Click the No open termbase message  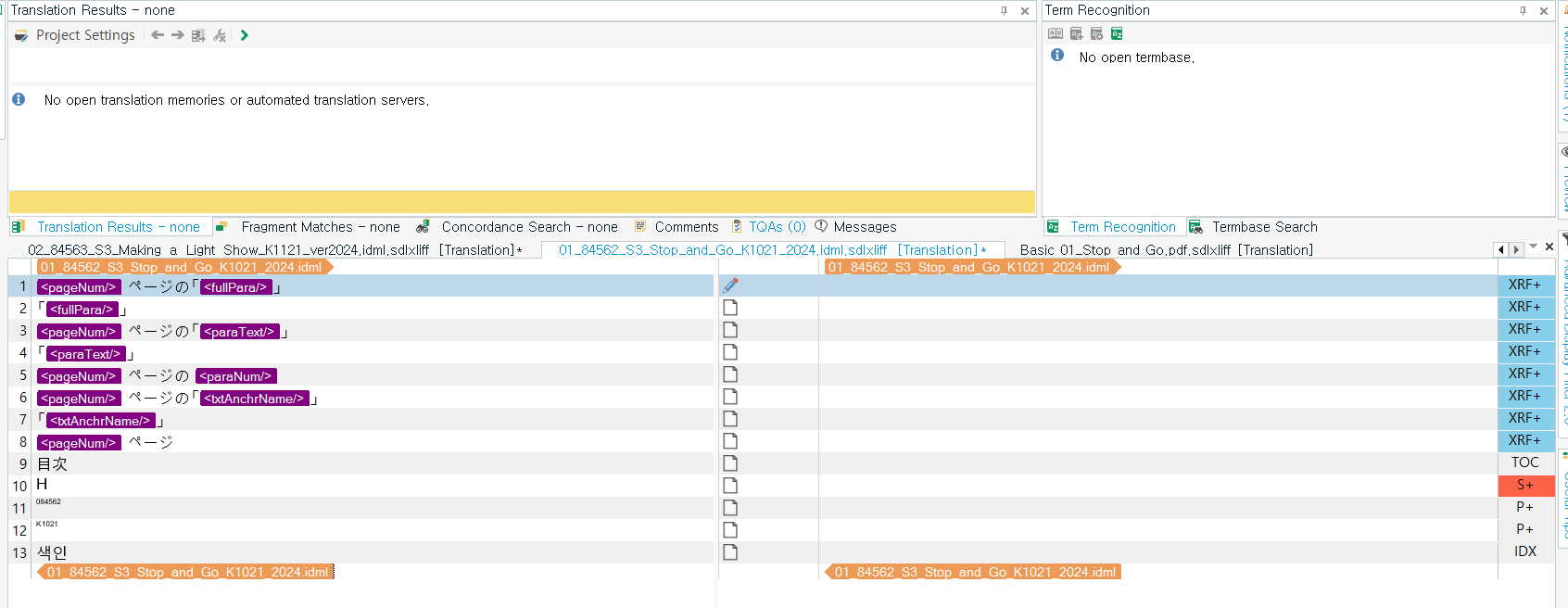pyautogui.click(x=1136, y=57)
